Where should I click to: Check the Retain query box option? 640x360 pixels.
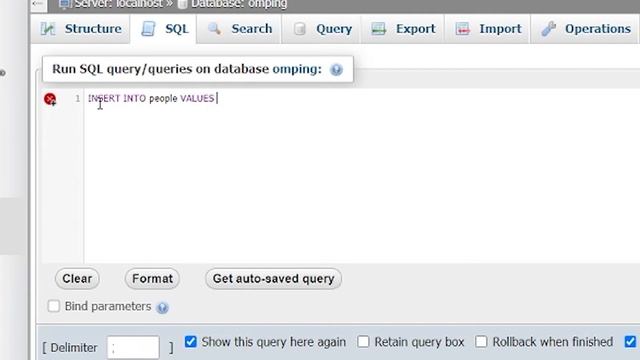point(363,342)
